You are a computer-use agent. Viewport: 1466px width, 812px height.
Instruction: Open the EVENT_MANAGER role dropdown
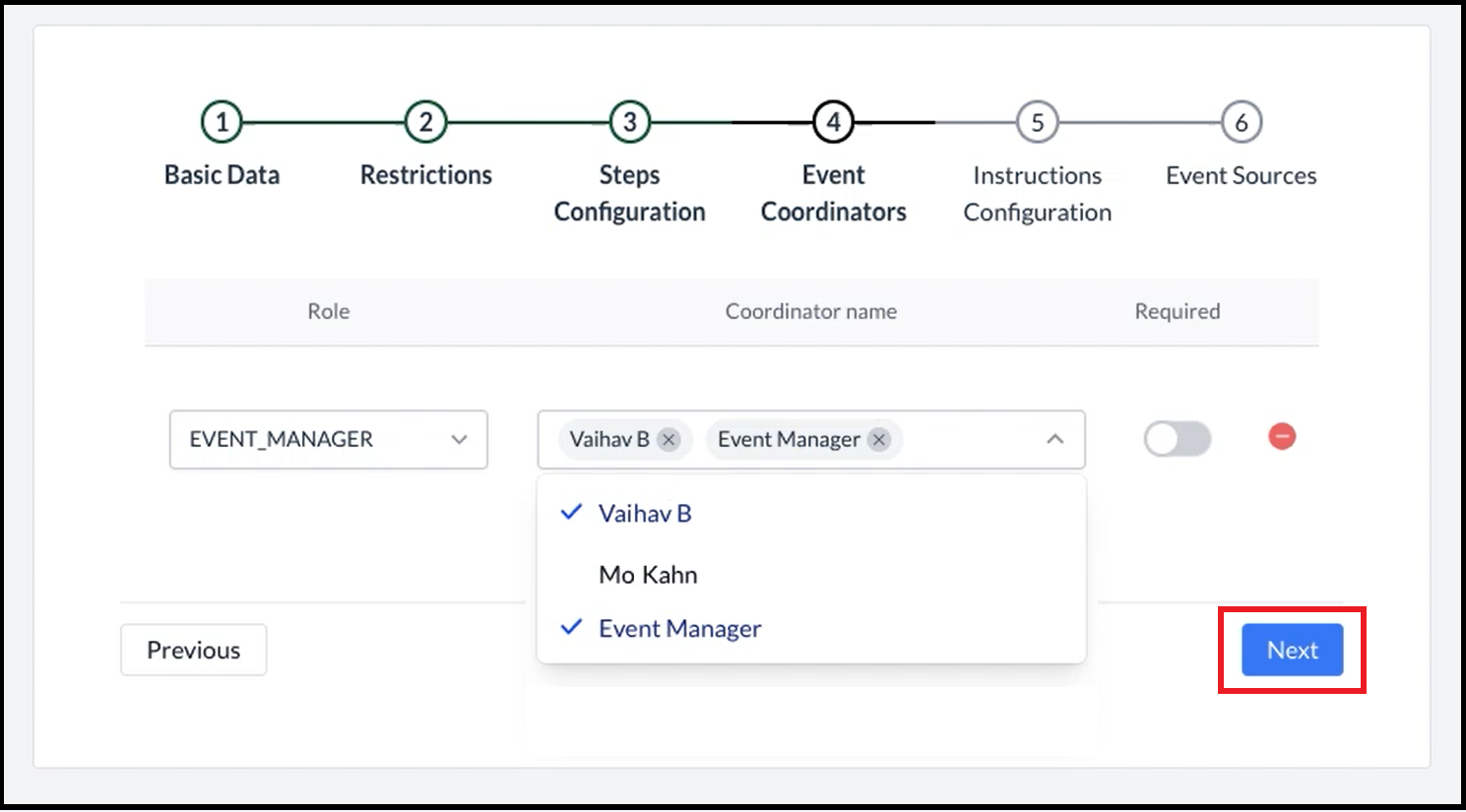[328, 439]
